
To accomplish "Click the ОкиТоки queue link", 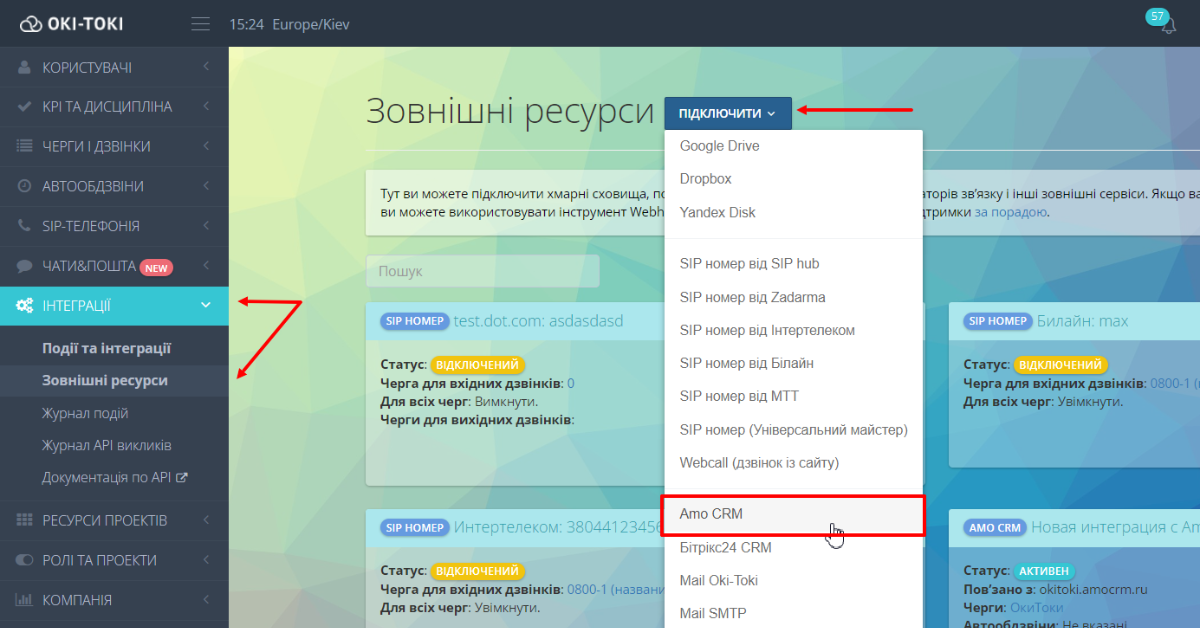I will (x=1036, y=607).
